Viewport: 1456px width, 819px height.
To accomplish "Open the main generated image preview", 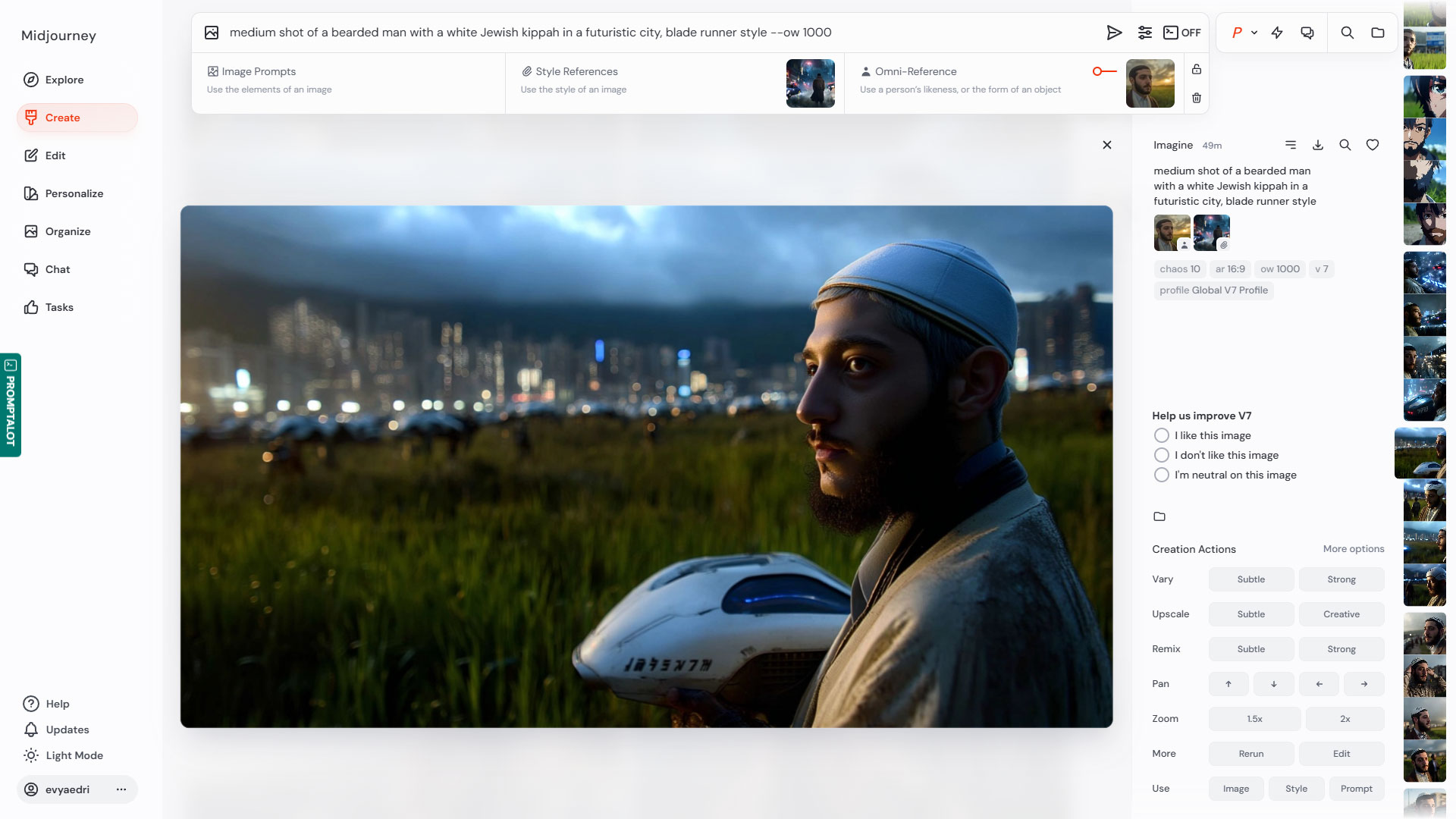I will pos(646,466).
